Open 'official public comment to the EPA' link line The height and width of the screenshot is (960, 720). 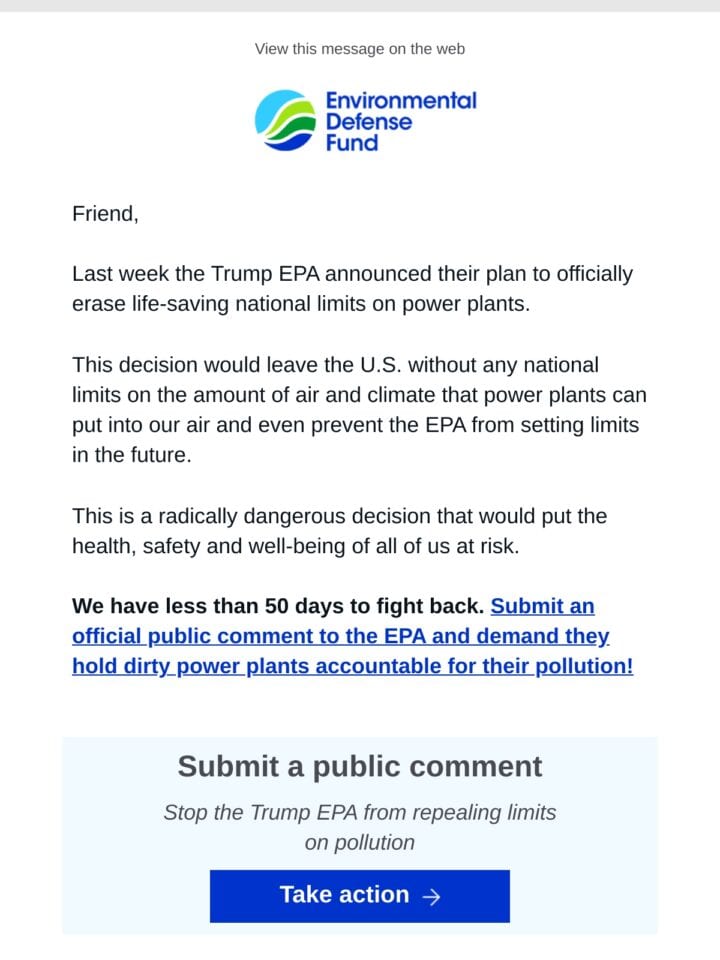pyautogui.click(x=340, y=636)
